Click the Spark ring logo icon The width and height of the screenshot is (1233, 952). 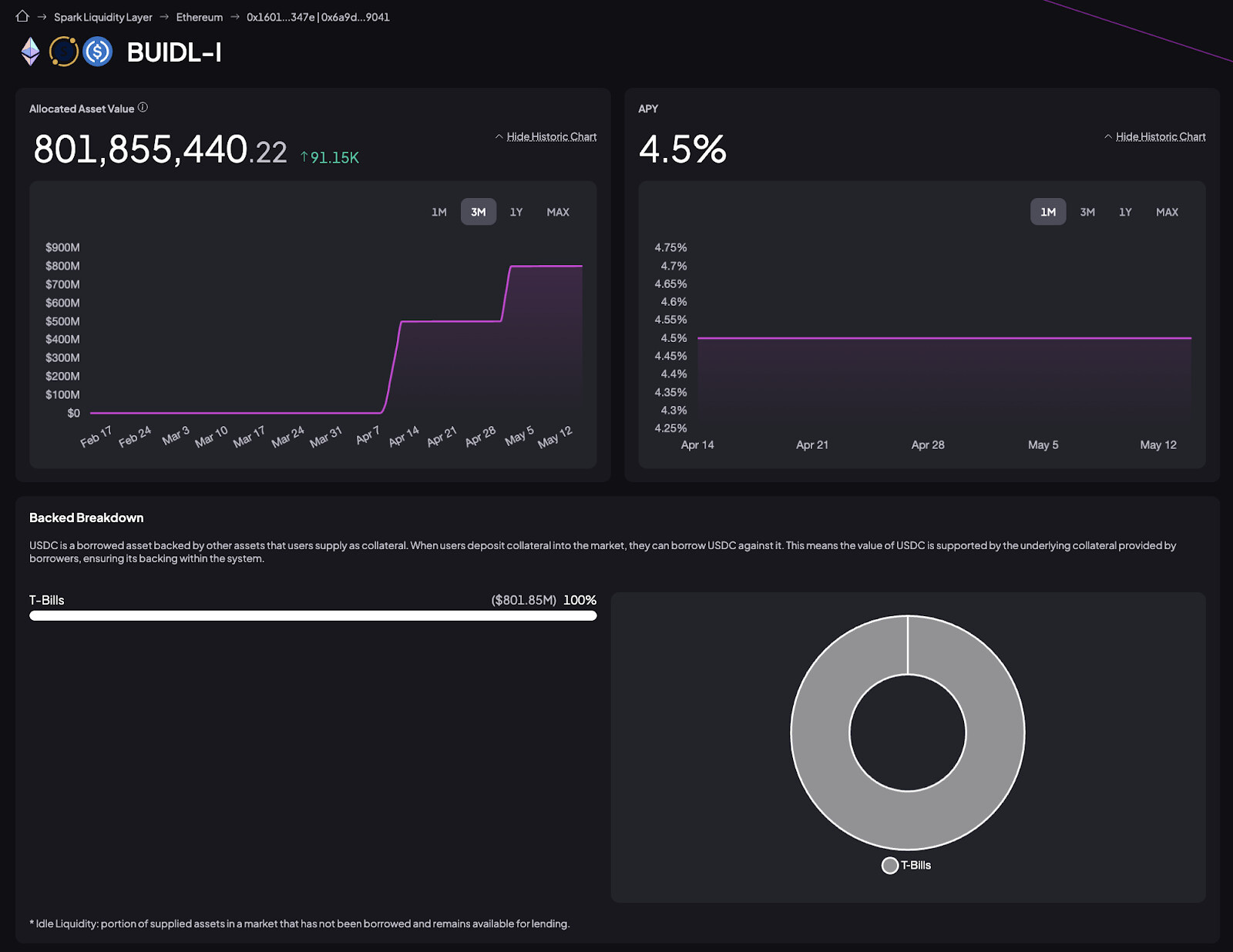point(64,52)
